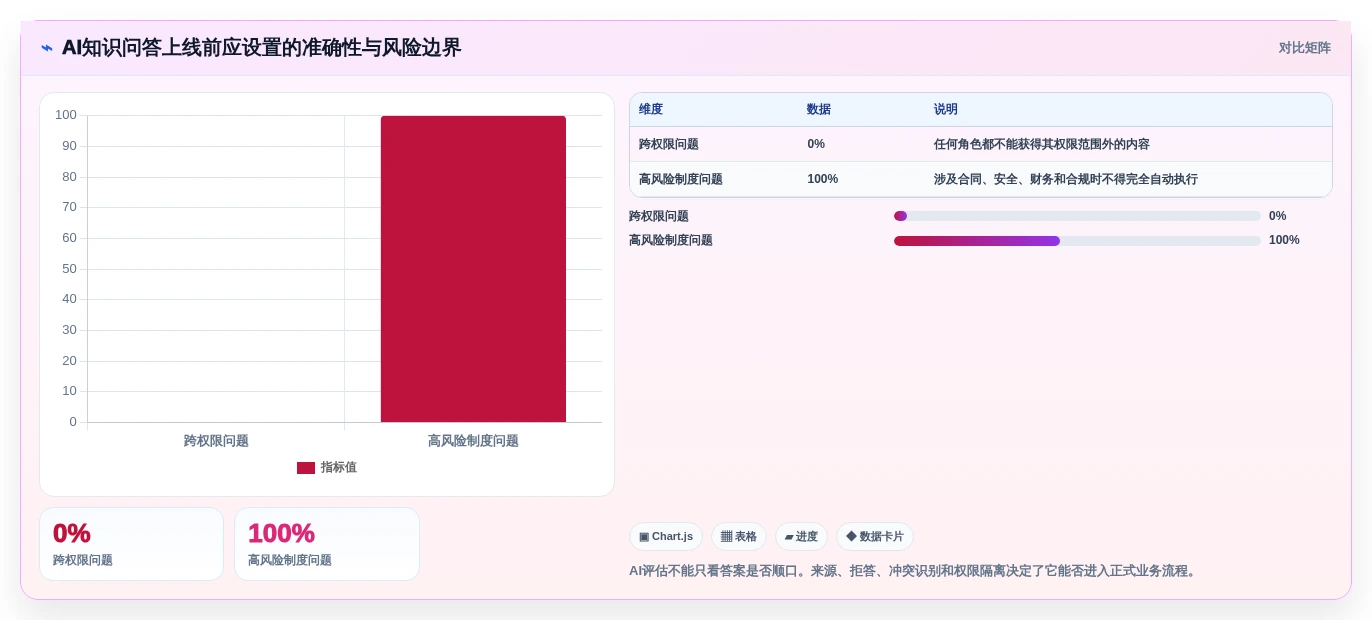Click the lightning icon beside the title
Image resolution: width=1372 pixels, height=620 pixels.
coord(47,48)
